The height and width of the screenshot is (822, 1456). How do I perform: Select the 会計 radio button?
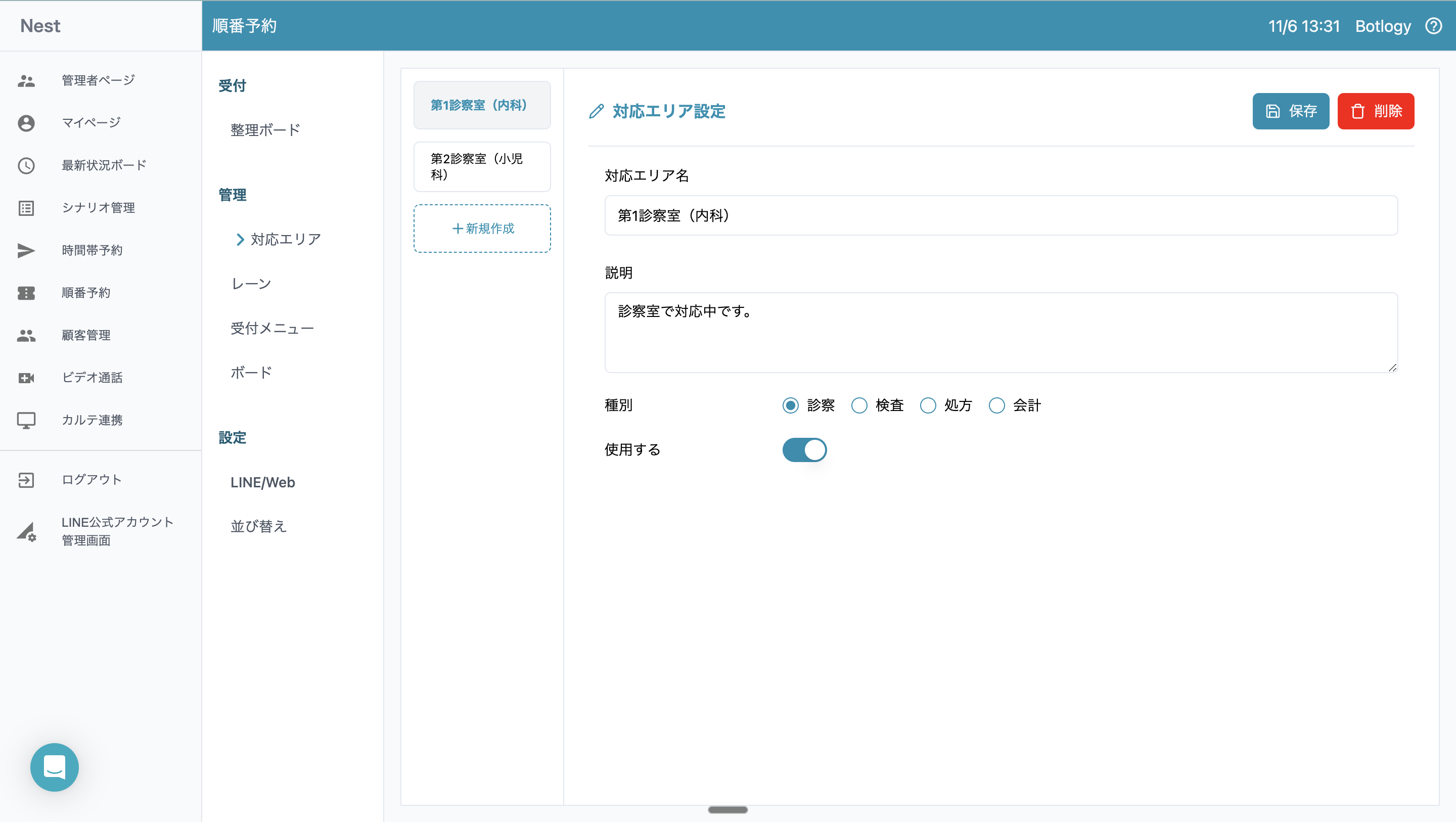pos(996,405)
